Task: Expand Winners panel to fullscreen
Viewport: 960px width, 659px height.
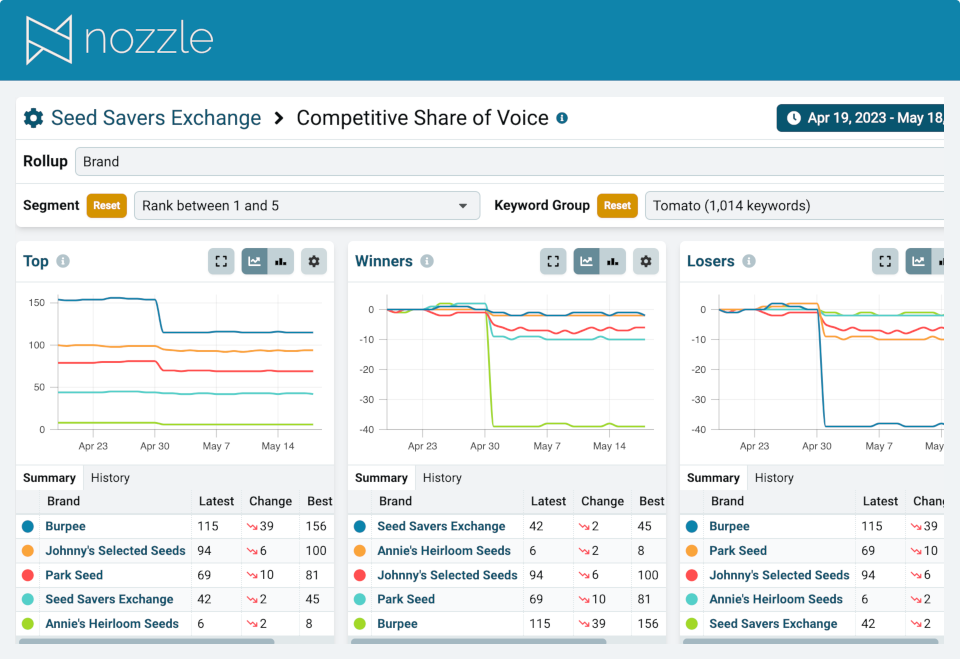Action: coord(553,262)
